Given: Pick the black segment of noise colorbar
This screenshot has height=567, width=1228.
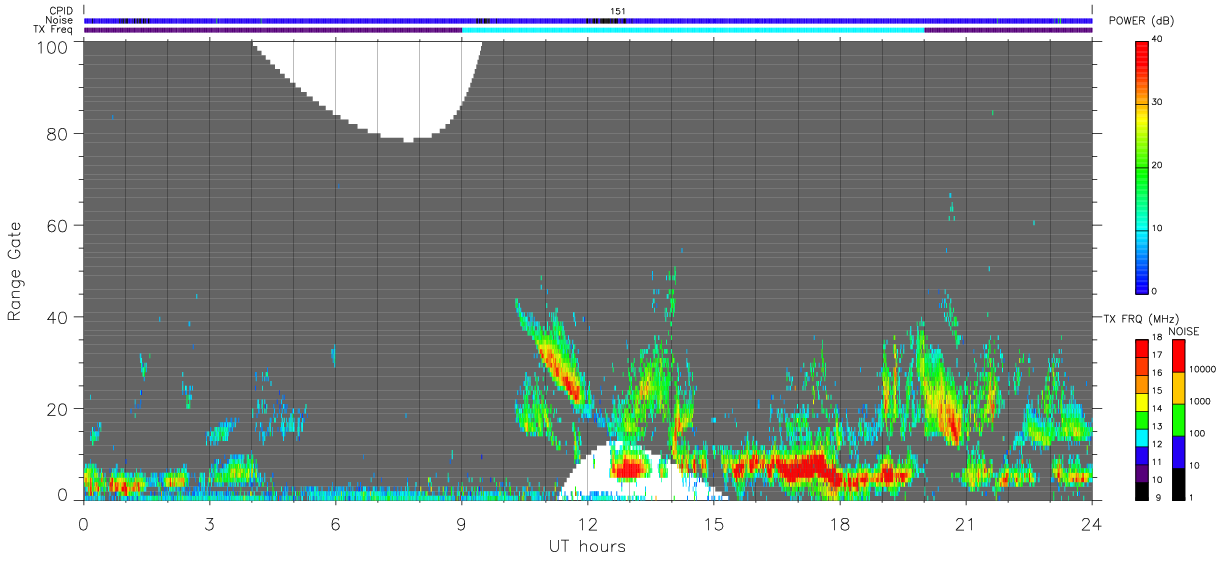Looking at the screenshot, I should click(x=1178, y=484).
